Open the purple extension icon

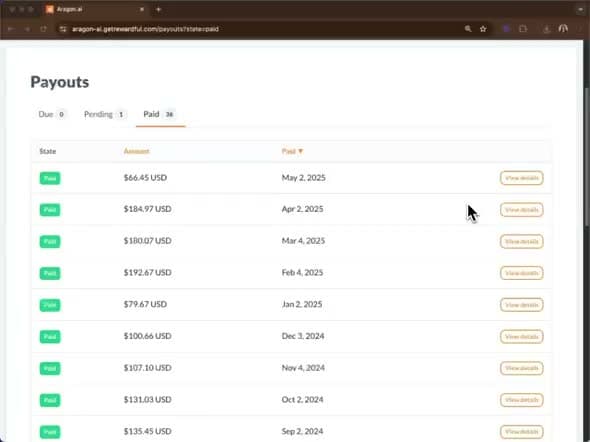click(506, 29)
